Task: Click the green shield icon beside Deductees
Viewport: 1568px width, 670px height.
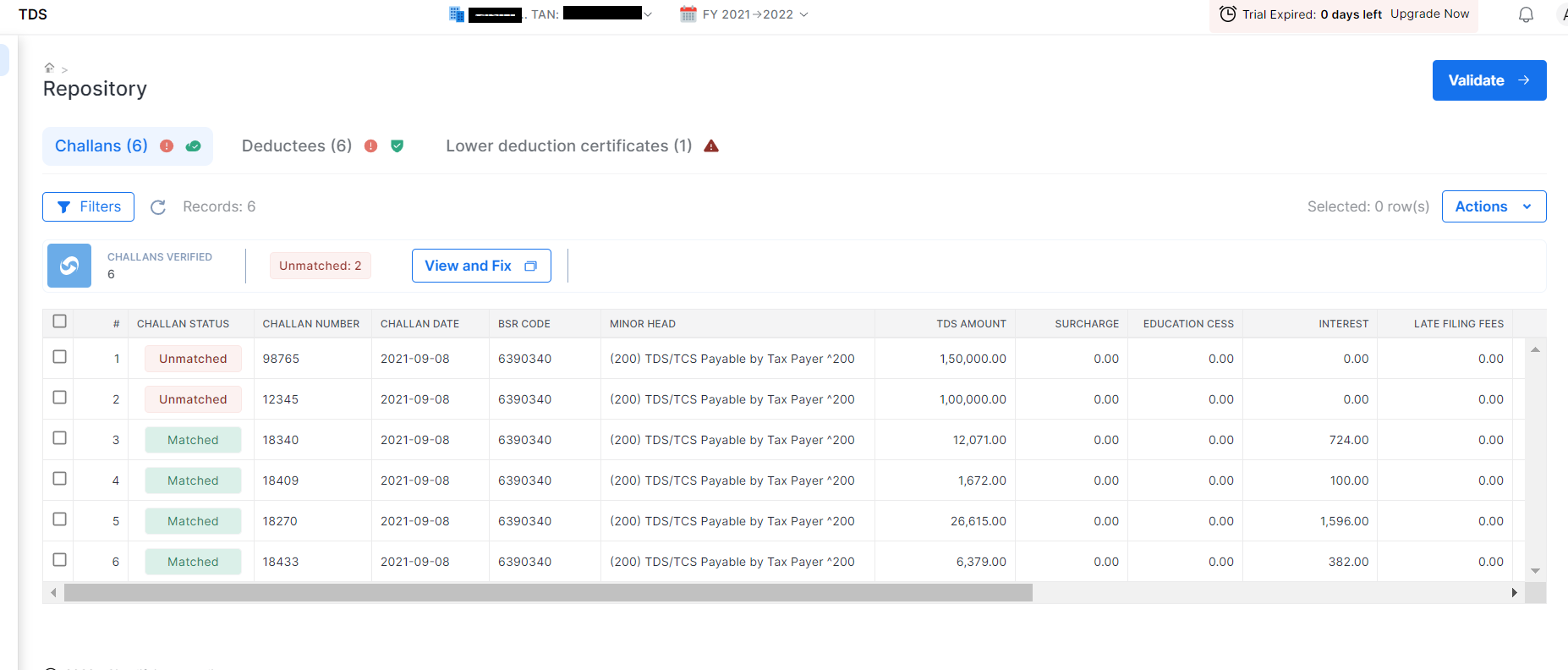Action: 397,146
